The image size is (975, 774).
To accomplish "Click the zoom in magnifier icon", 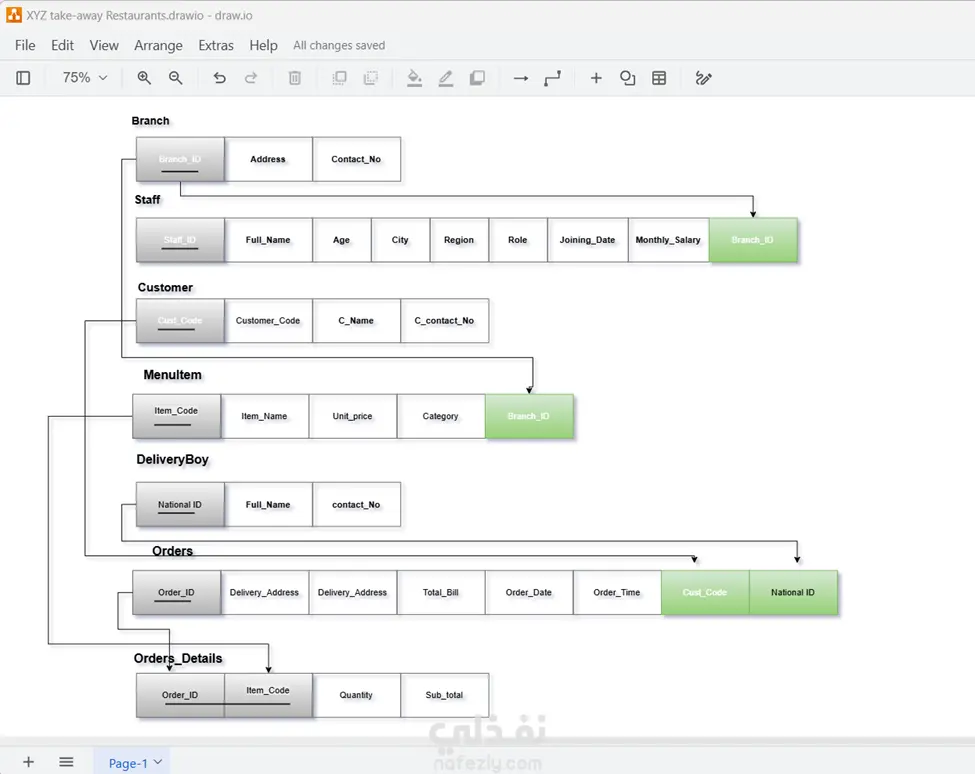I will click(144, 78).
